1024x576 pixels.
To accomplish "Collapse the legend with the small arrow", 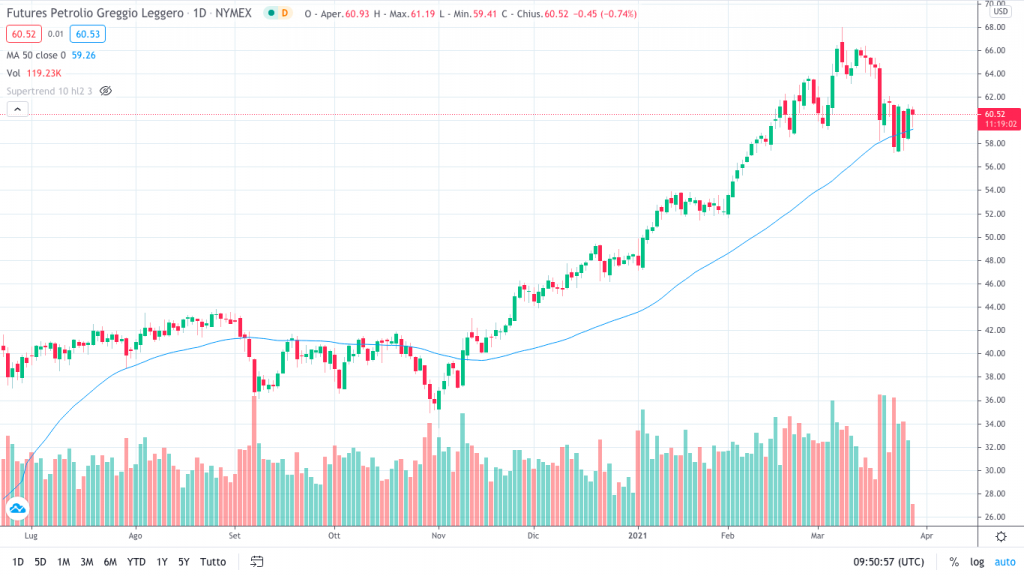I will click(17, 108).
